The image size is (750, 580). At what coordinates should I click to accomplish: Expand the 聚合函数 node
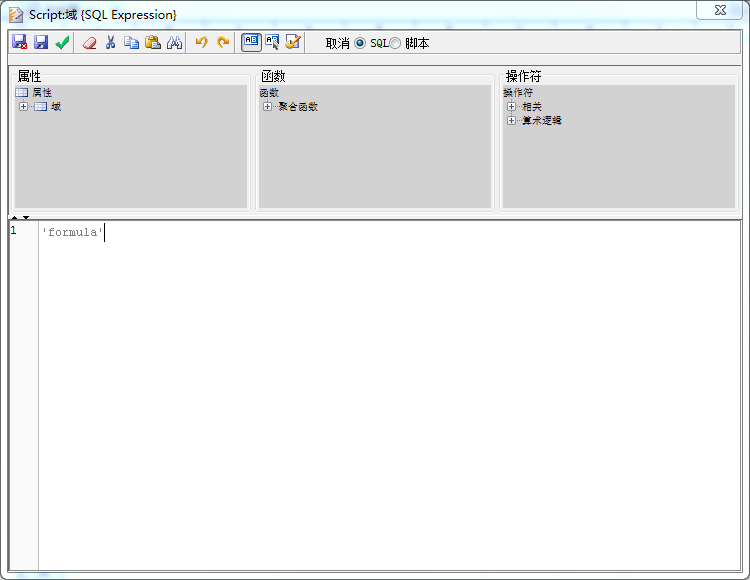(x=267, y=106)
